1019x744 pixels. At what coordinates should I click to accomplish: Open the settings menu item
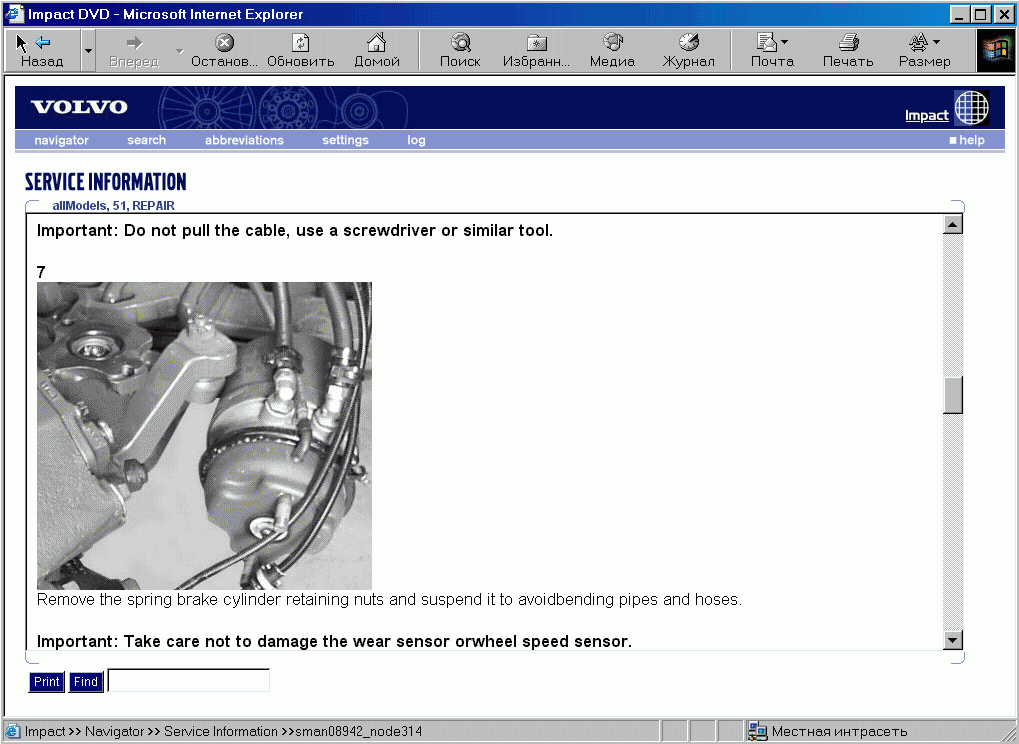345,140
